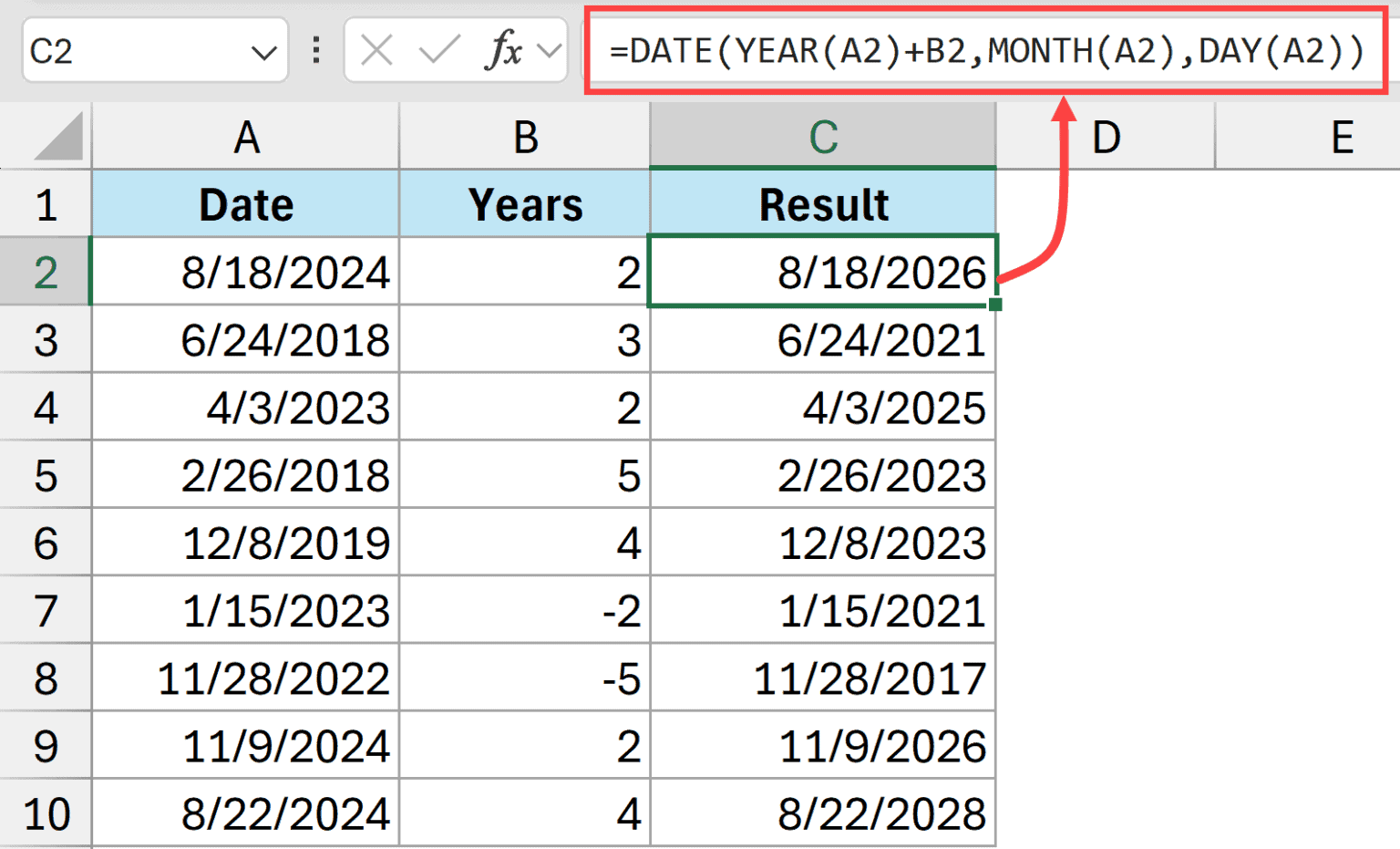Click the Name Box showing C2
Viewport: 1400px width, 849px height.
tap(128, 51)
